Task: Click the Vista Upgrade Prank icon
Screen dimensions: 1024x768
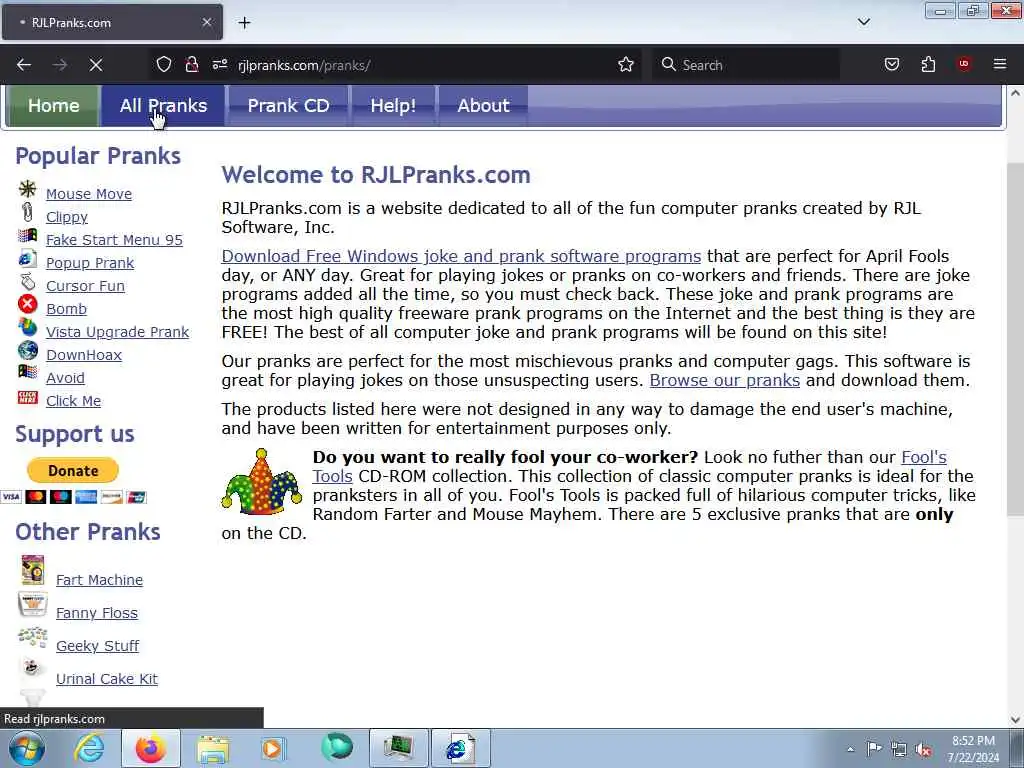Action: point(27,327)
